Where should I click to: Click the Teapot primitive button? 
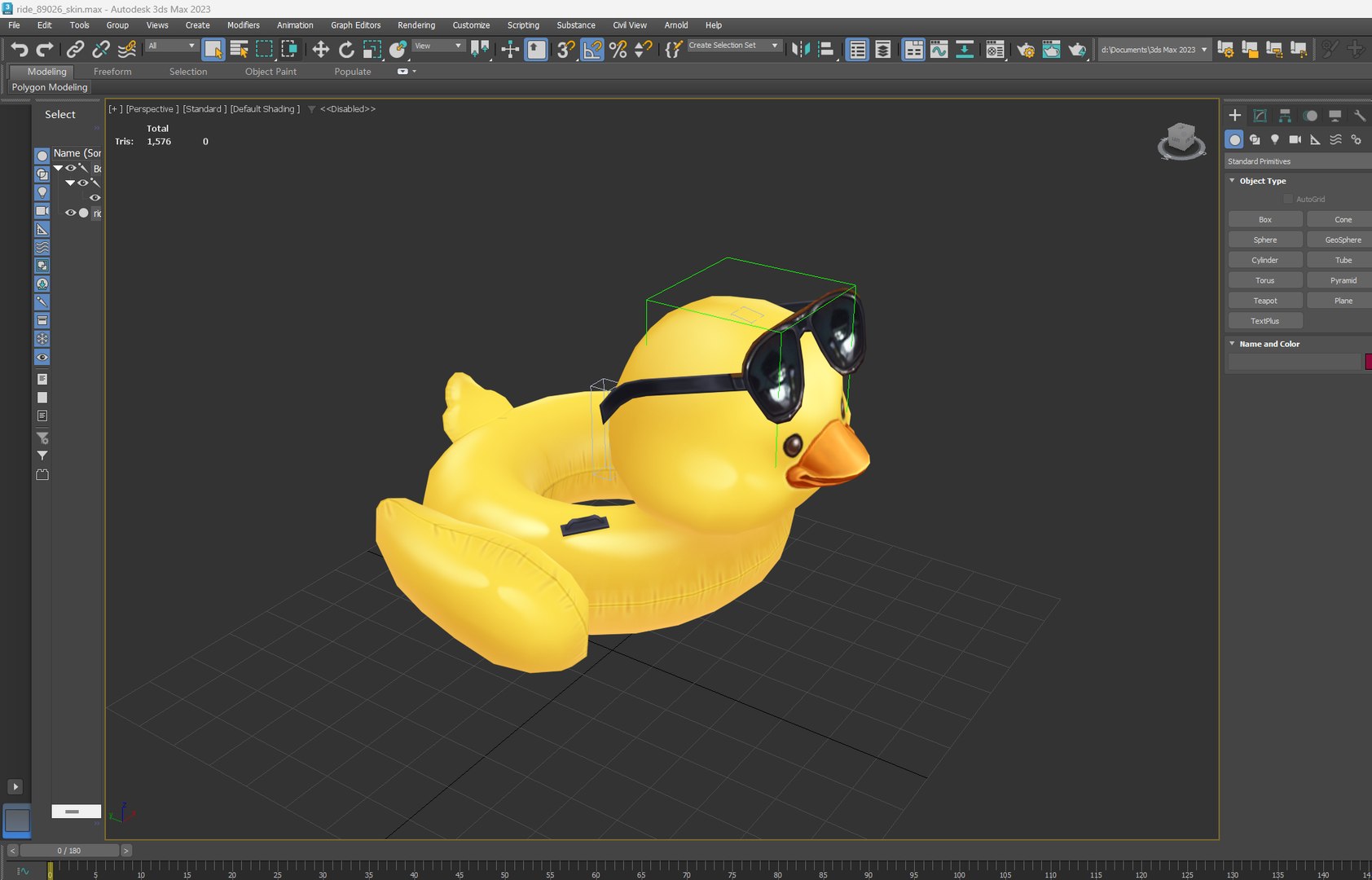[1265, 301]
